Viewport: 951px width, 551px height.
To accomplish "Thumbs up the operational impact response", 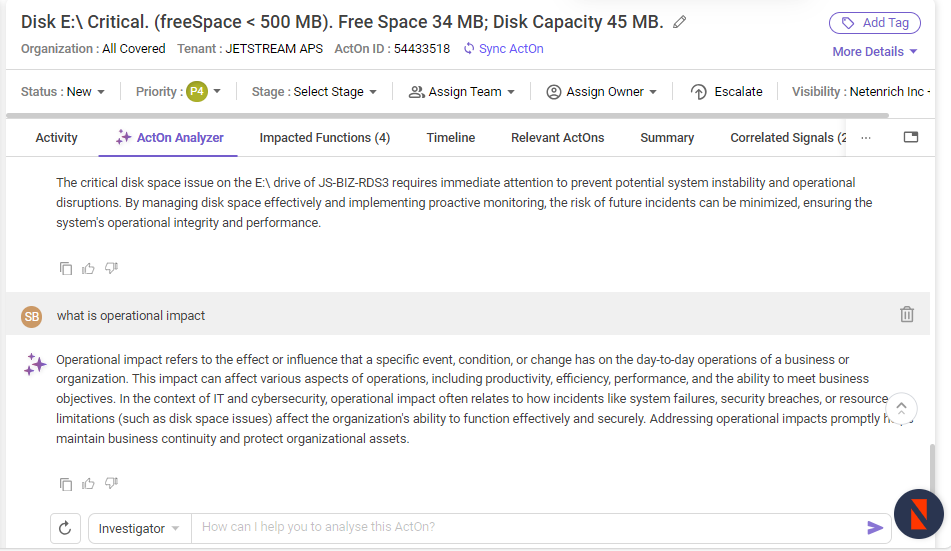I will coord(89,484).
